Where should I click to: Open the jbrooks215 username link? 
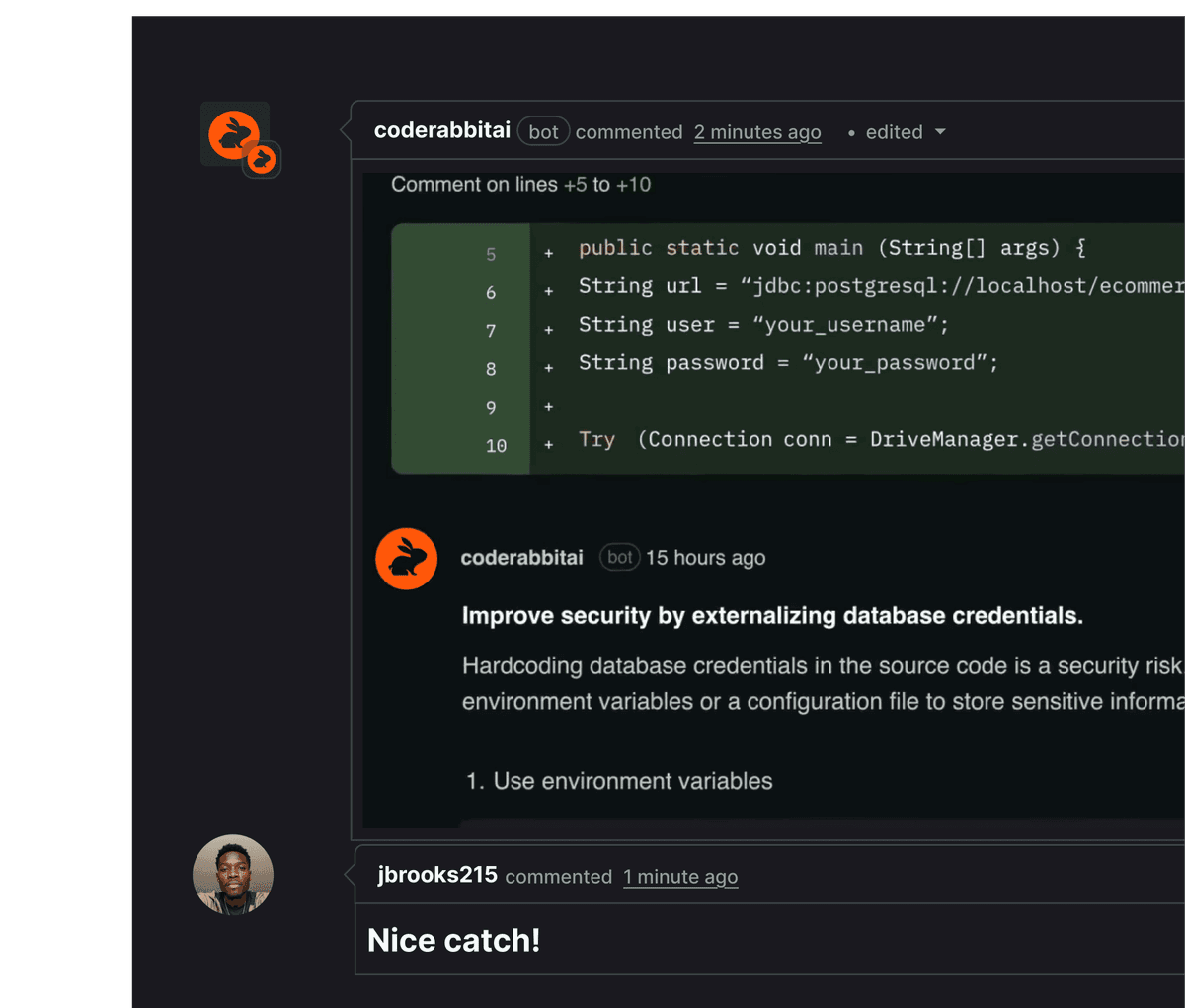click(x=437, y=875)
